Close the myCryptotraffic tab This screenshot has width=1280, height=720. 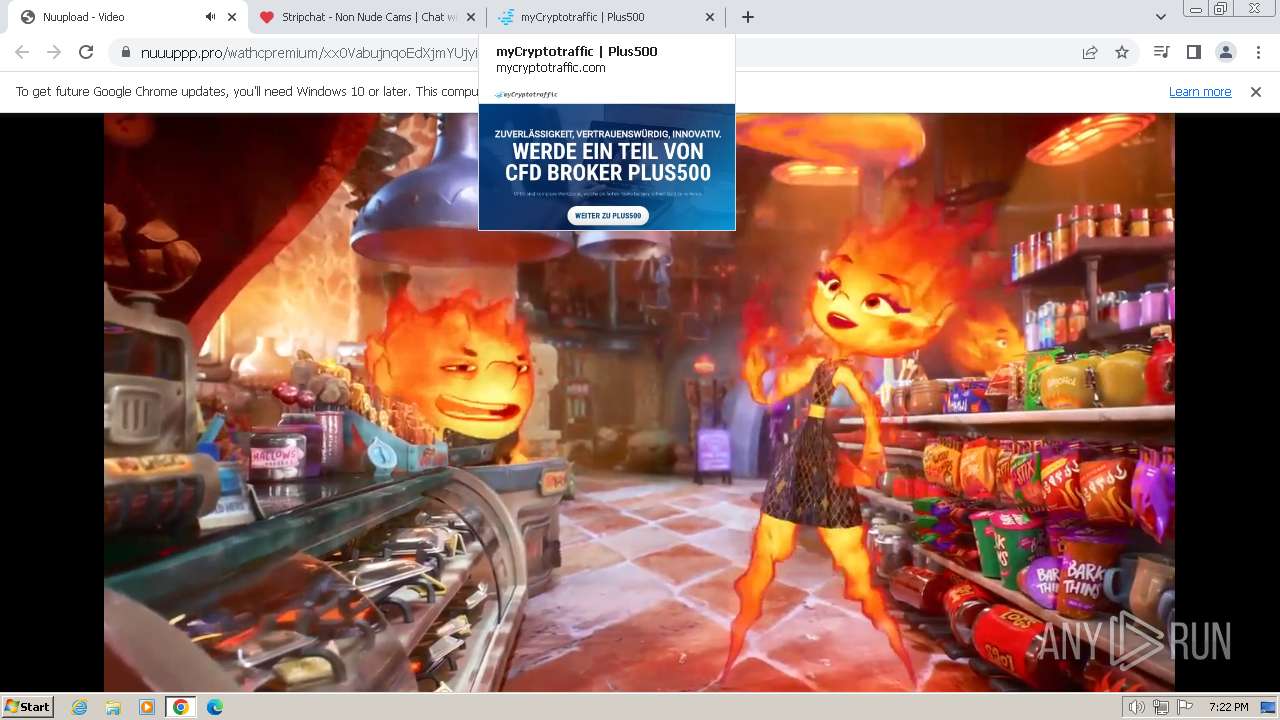(x=710, y=17)
